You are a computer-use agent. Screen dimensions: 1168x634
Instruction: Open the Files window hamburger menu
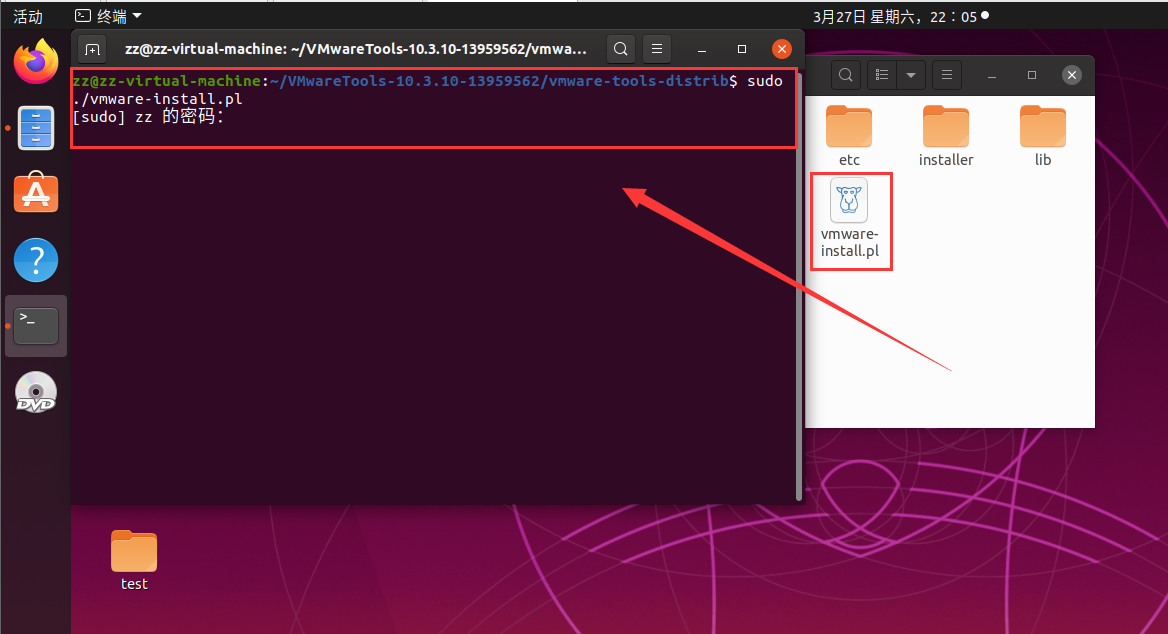click(x=947, y=75)
